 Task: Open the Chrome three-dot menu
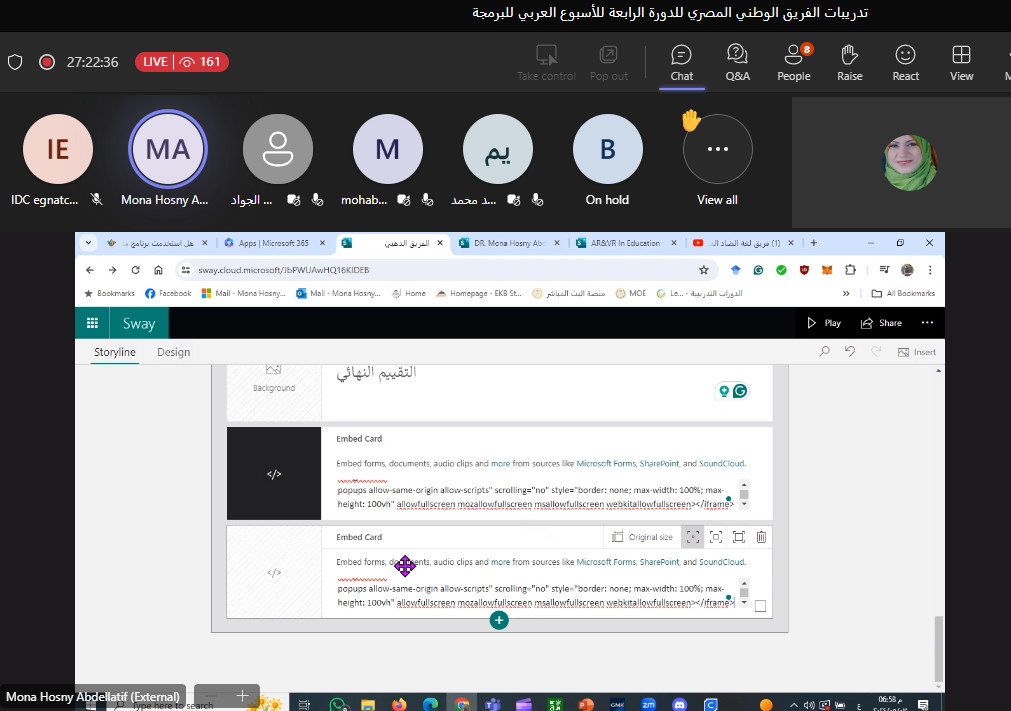pos(930,270)
